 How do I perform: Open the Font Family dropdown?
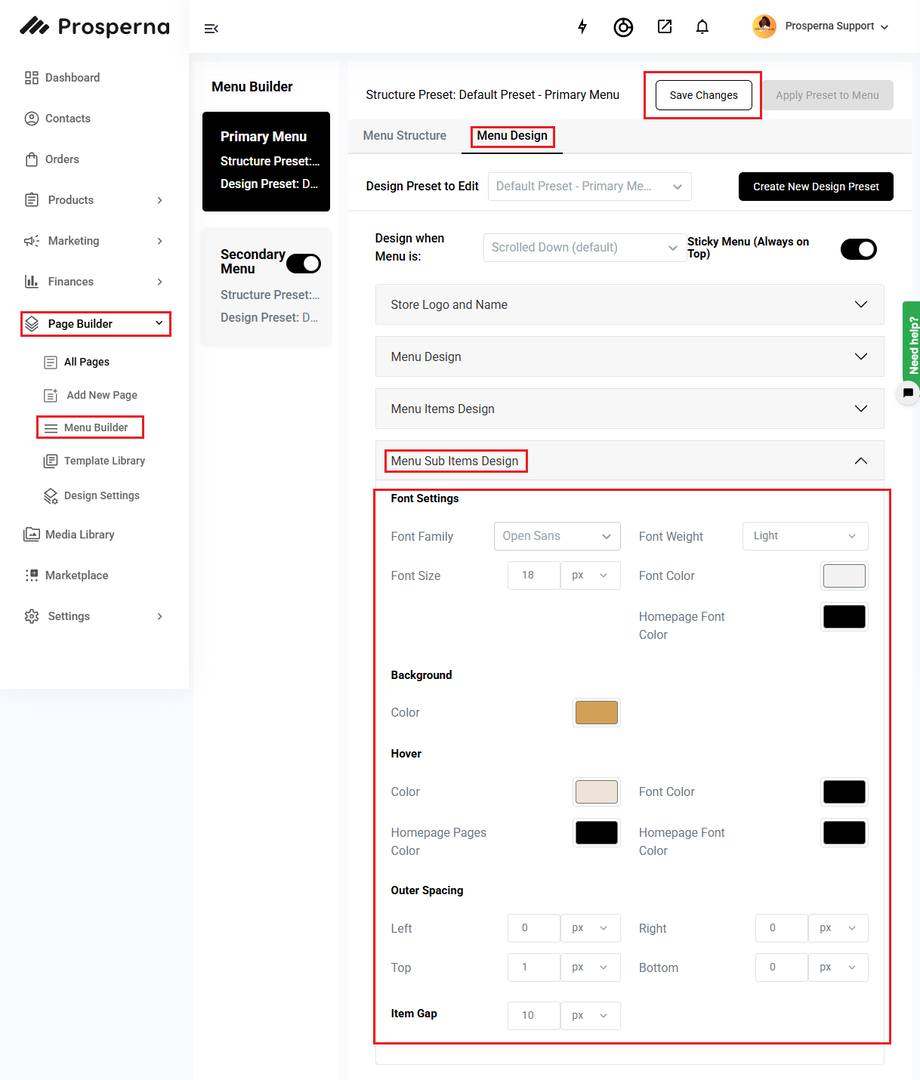click(x=557, y=536)
